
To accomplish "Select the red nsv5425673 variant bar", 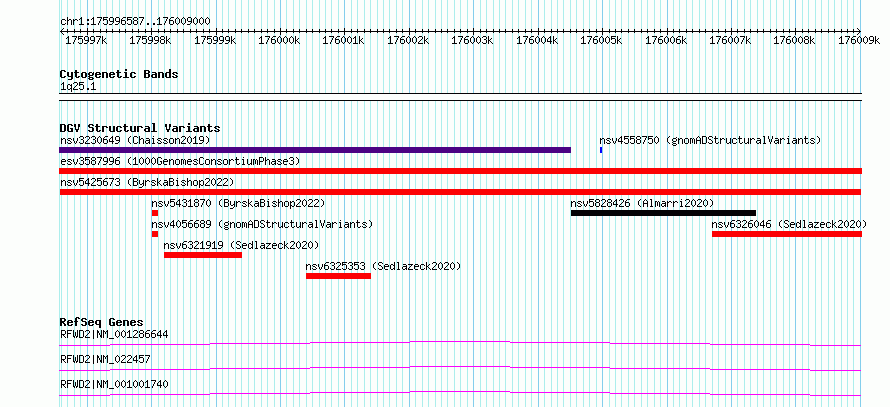I will [x=460, y=192].
